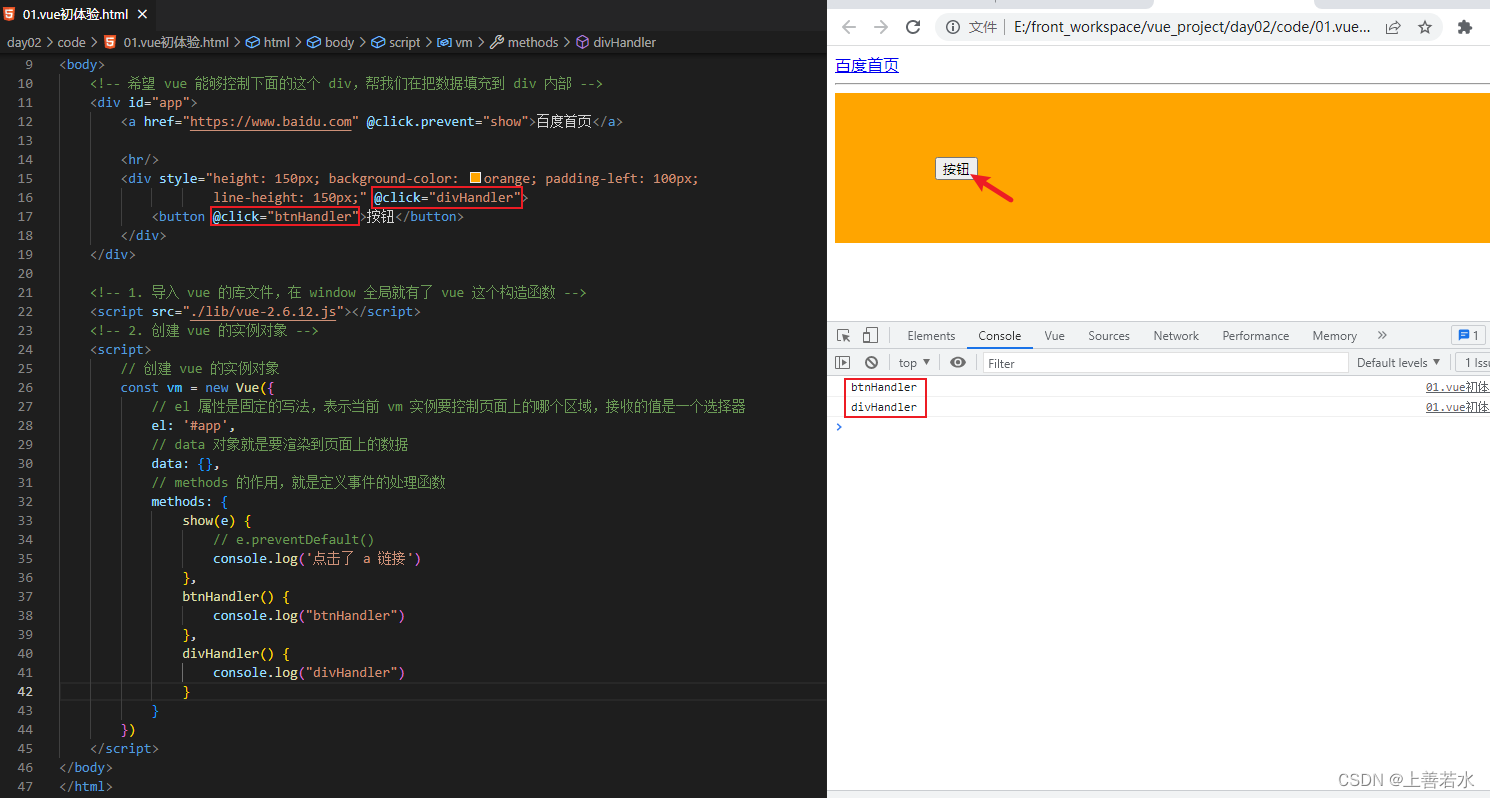The image size is (1490, 798).
Task: Click @click="btnHandler" attribute in code
Action: coord(284,216)
